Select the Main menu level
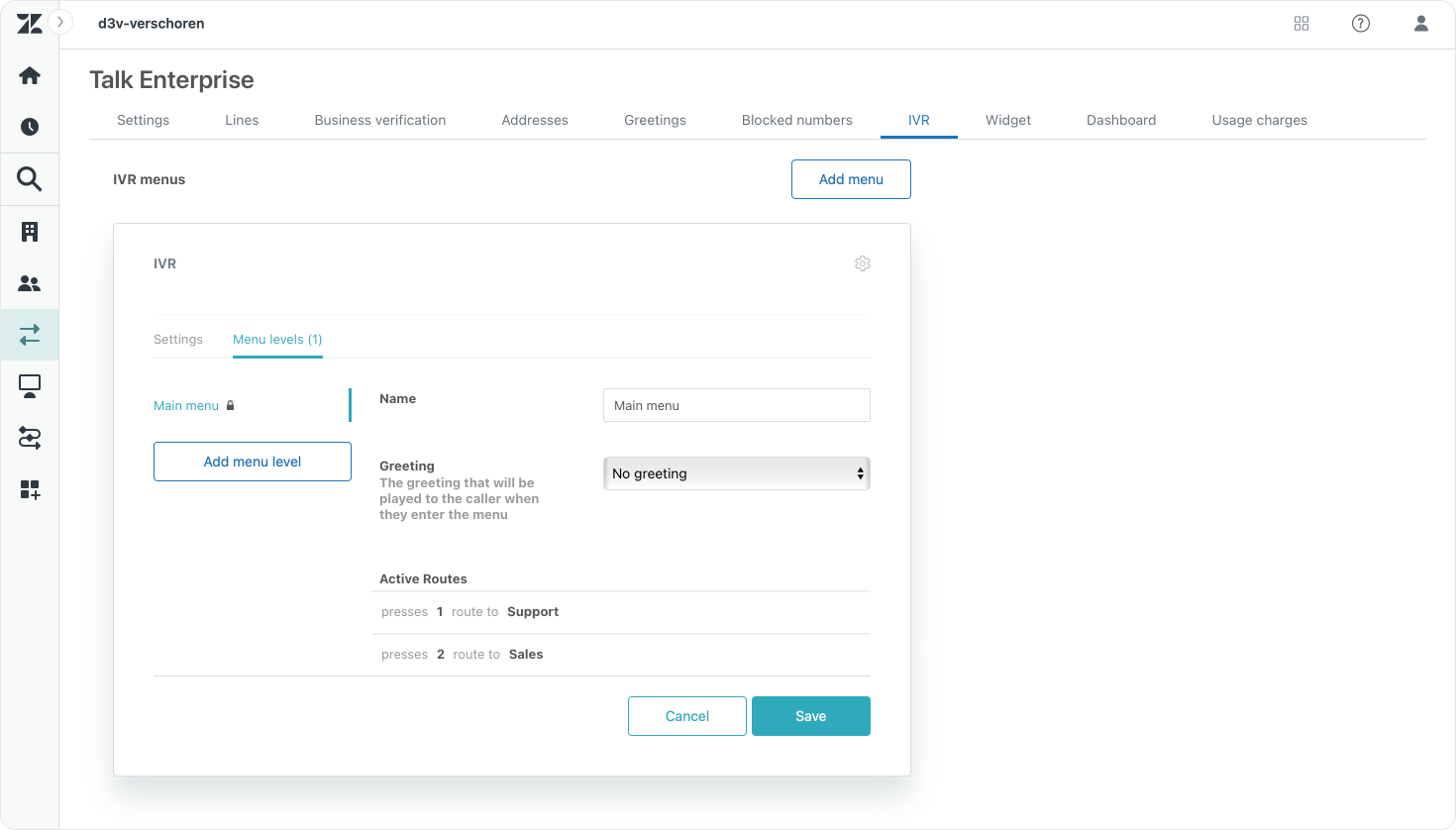This screenshot has width=1456, height=830. tap(186, 405)
